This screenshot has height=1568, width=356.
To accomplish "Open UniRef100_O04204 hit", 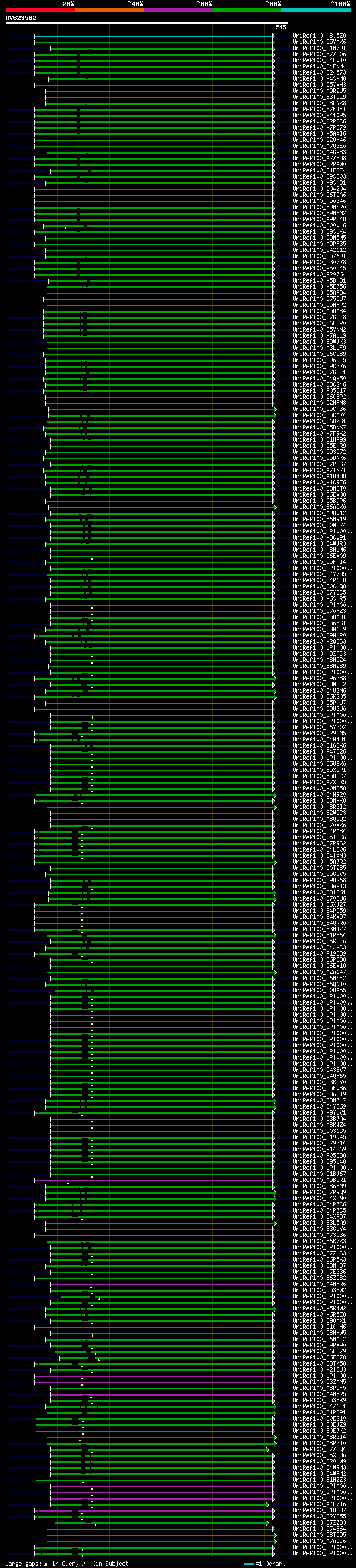I will coord(319,189).
